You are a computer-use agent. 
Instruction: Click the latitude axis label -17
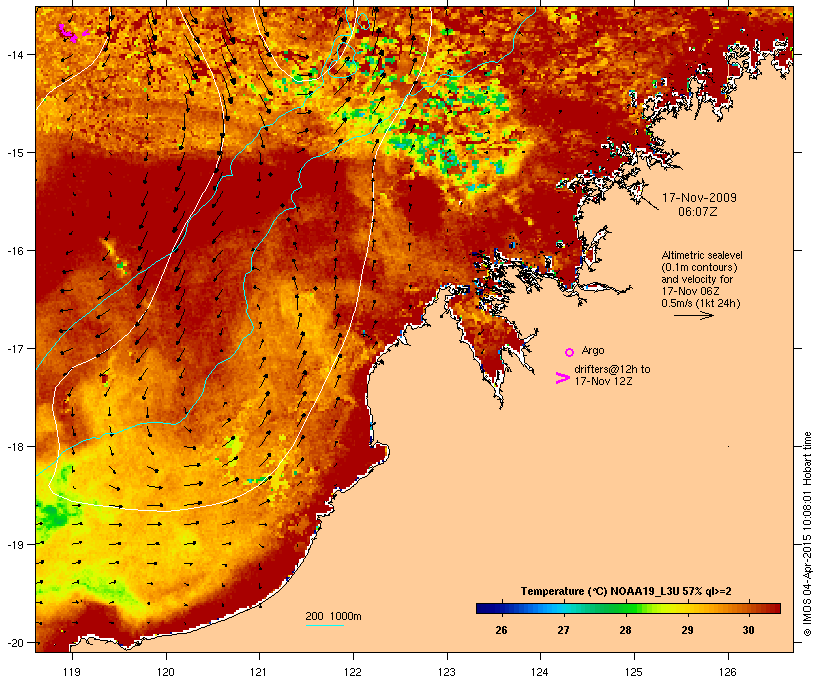[x=14, y=349]
